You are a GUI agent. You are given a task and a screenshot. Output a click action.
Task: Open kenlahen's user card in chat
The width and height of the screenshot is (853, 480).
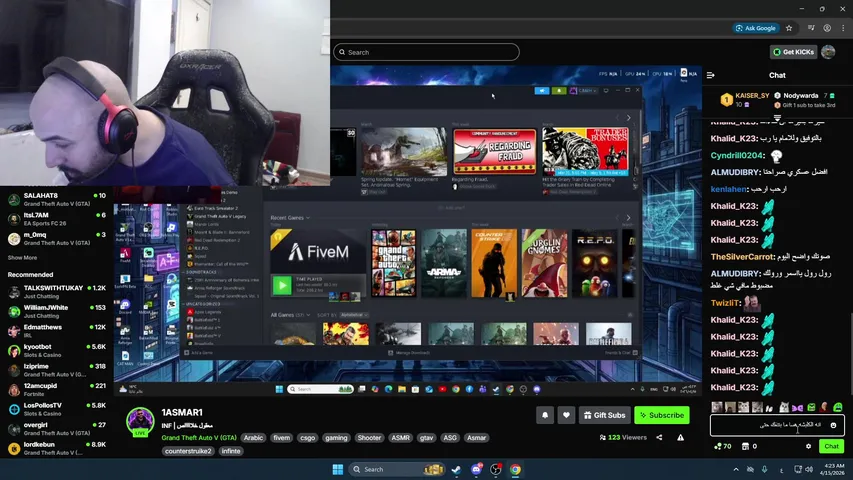coord(728,189)
